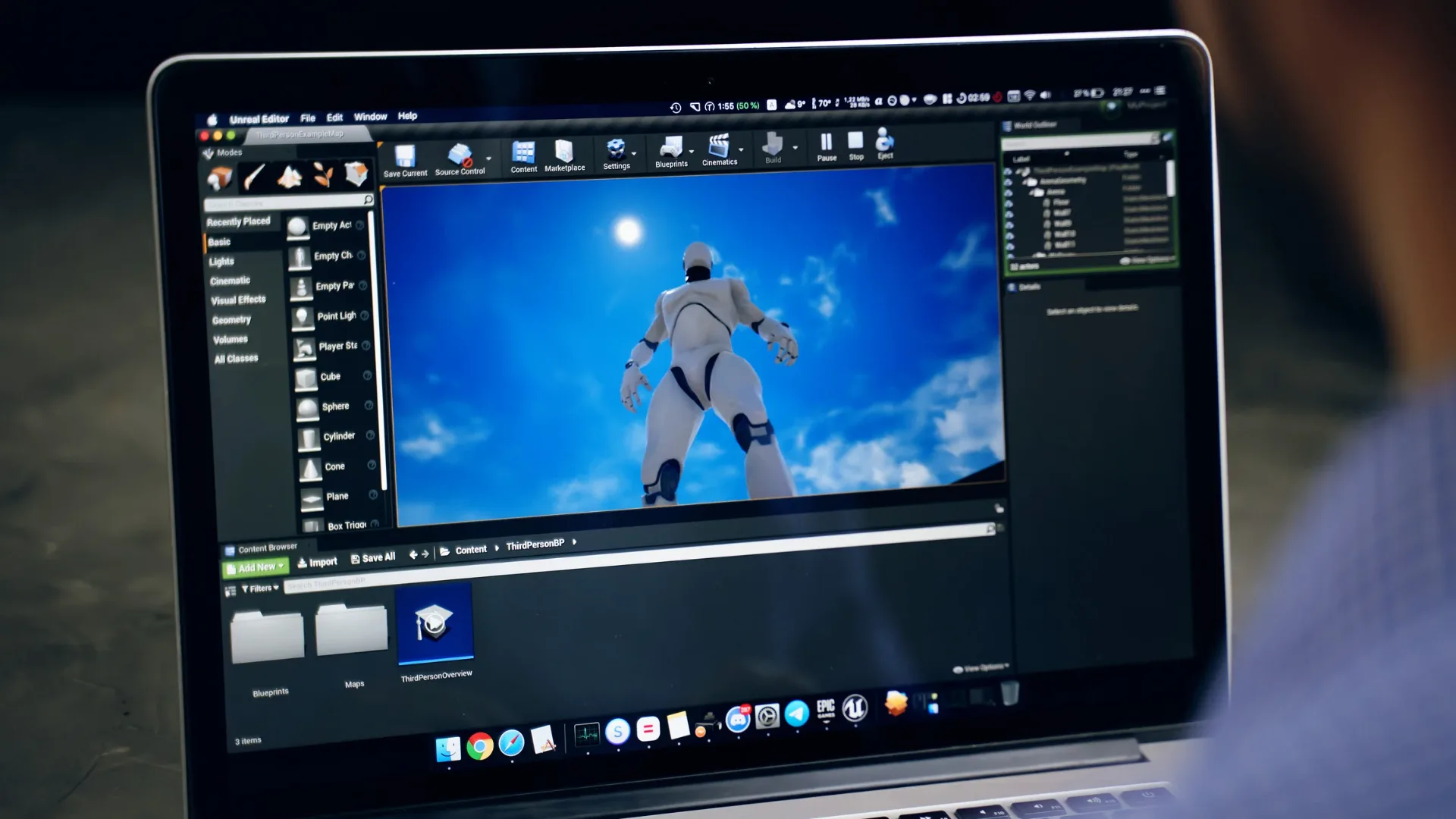Screen dimensions: 1456x819
Task: Click the Import button
Action: [x=317, y=562]
